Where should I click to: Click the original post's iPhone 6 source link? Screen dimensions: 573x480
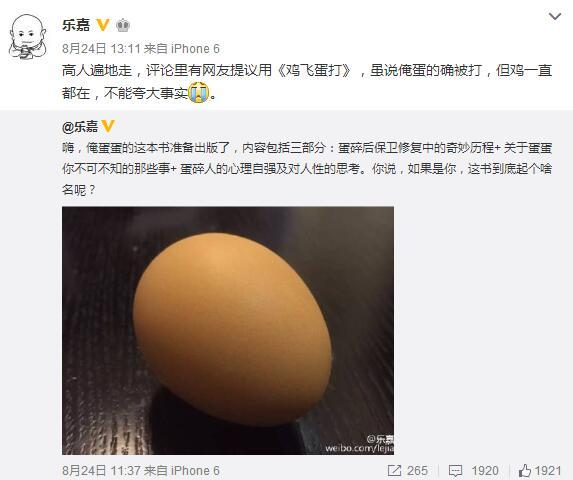click(x=195, y=471)
